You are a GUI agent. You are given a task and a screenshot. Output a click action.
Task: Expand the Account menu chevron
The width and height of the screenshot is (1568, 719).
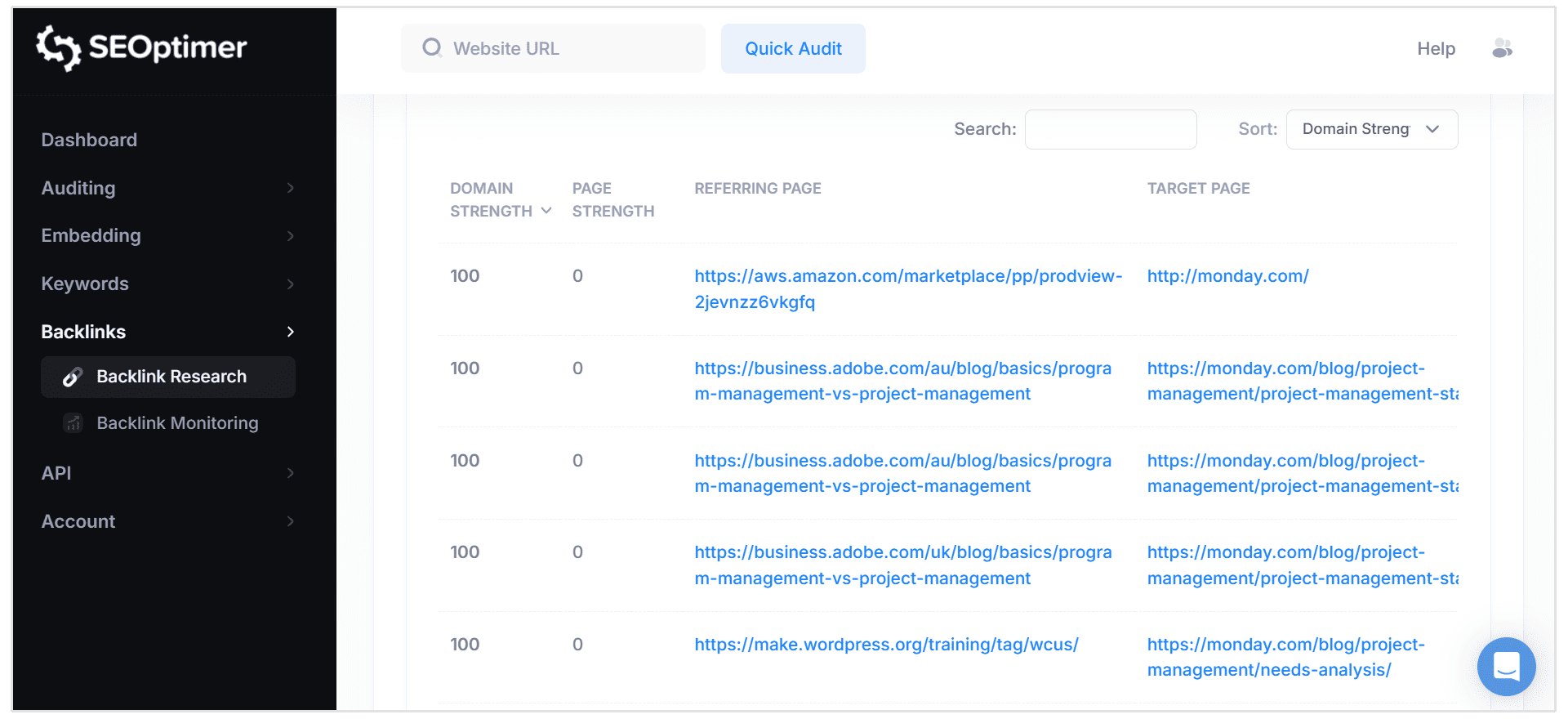tap(290, 521)
